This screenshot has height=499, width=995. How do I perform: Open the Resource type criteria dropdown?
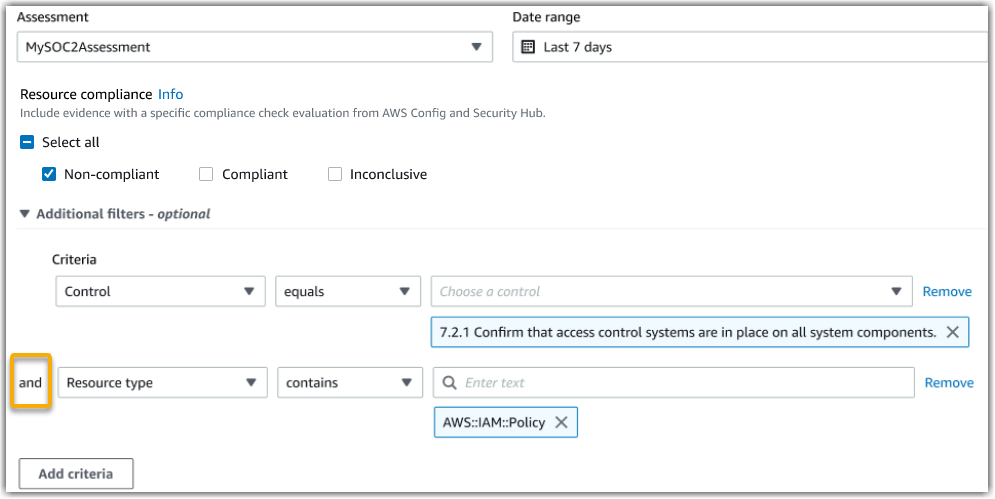click(162, 383)
